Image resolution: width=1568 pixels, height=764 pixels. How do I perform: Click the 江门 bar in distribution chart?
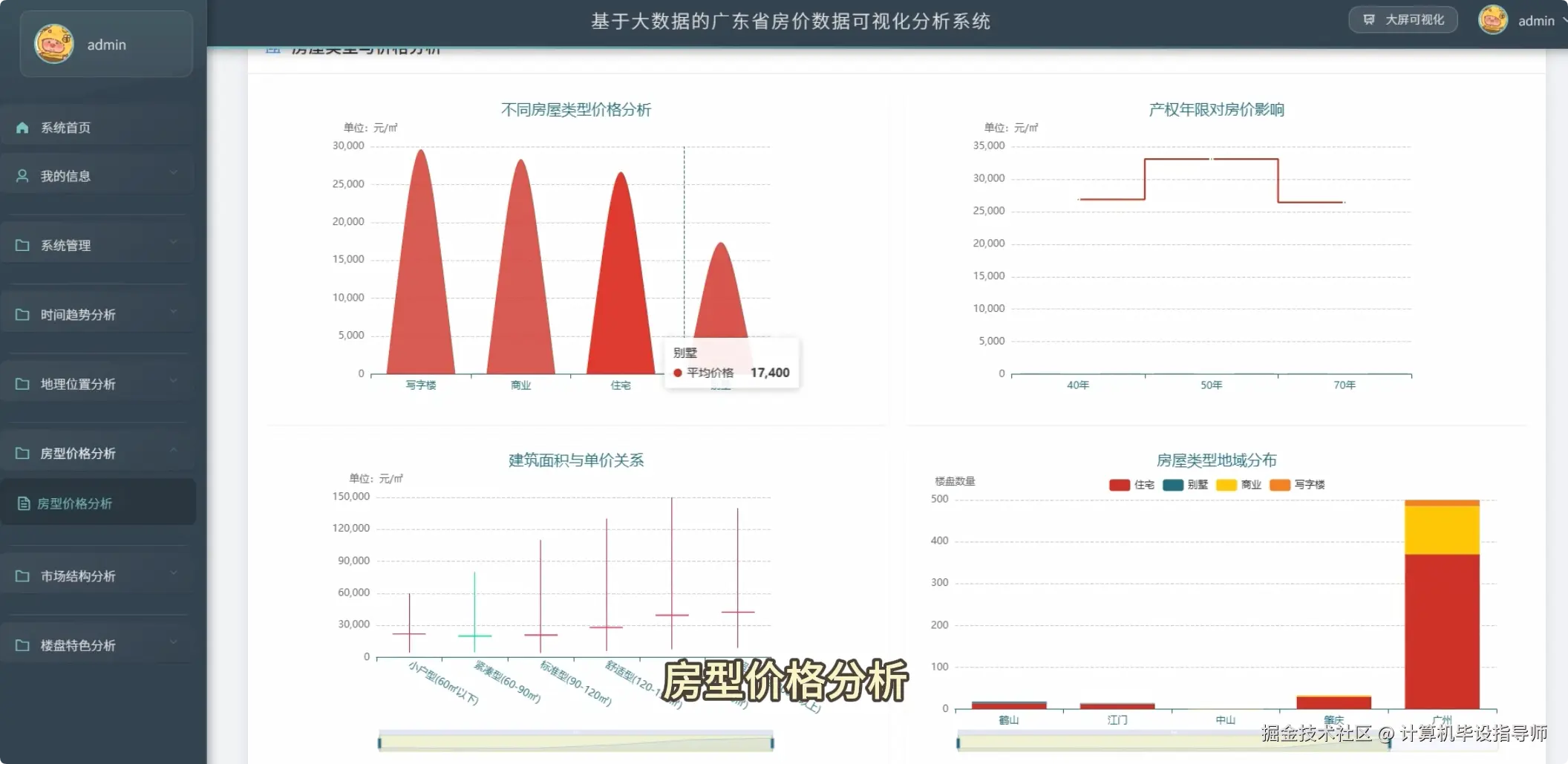point(1117,706)
